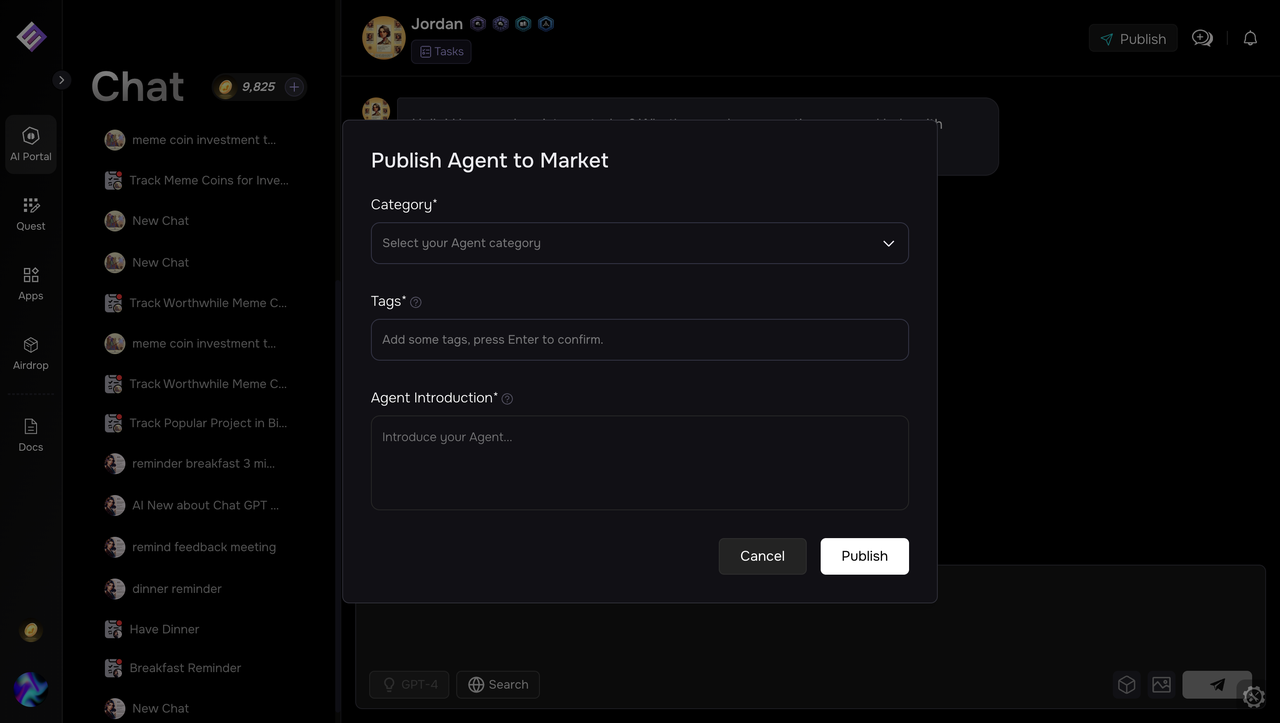Click the plus button beside coin balance
Viewport: 1280px width, 723px height.
294,87
